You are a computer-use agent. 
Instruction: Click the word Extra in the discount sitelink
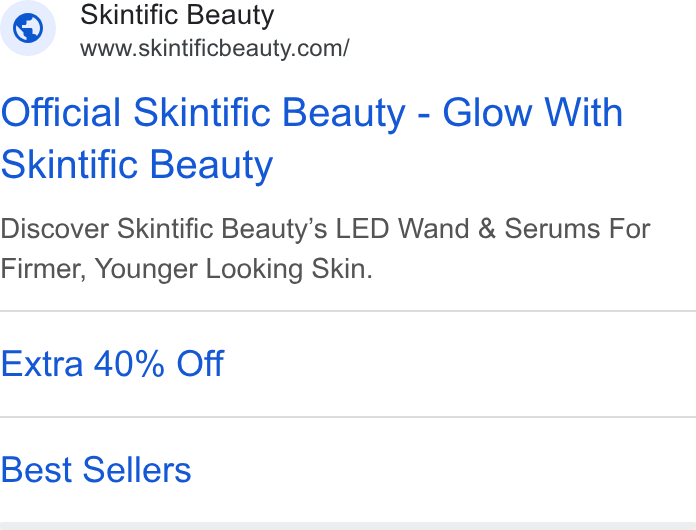[42, 364]
